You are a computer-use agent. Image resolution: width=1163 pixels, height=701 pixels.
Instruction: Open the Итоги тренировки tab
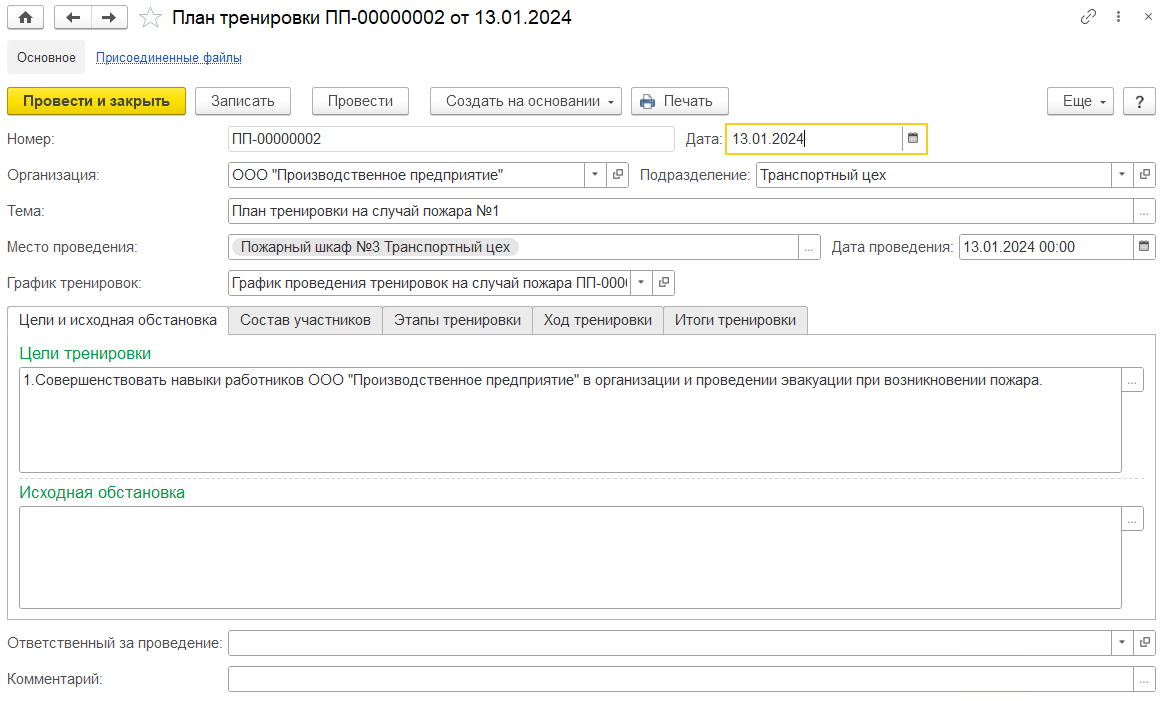point(735,320)
